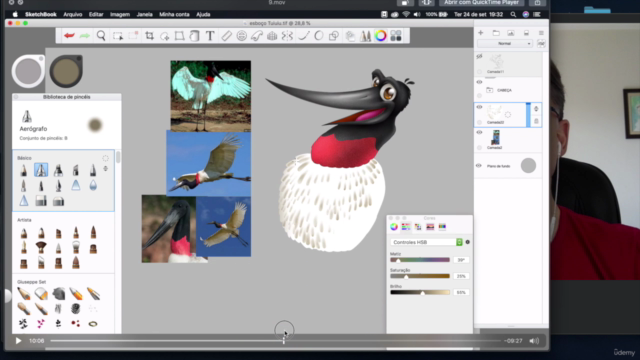Hide the selected Camada22 layer

click(x=479, y=107)
